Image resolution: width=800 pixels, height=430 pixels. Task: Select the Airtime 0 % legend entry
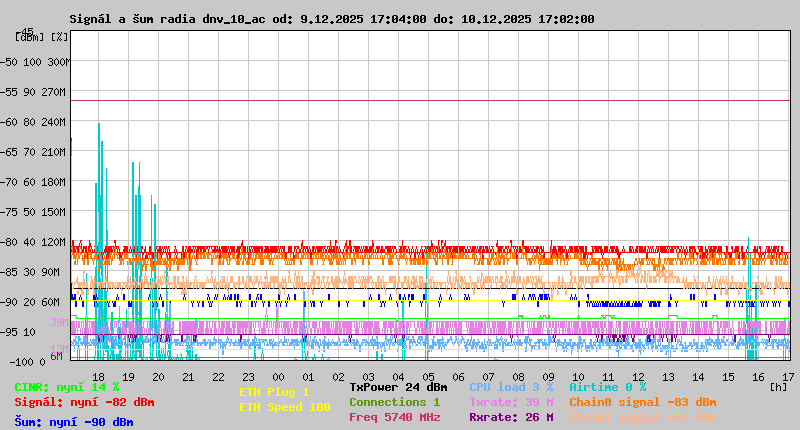click(607, 387)
